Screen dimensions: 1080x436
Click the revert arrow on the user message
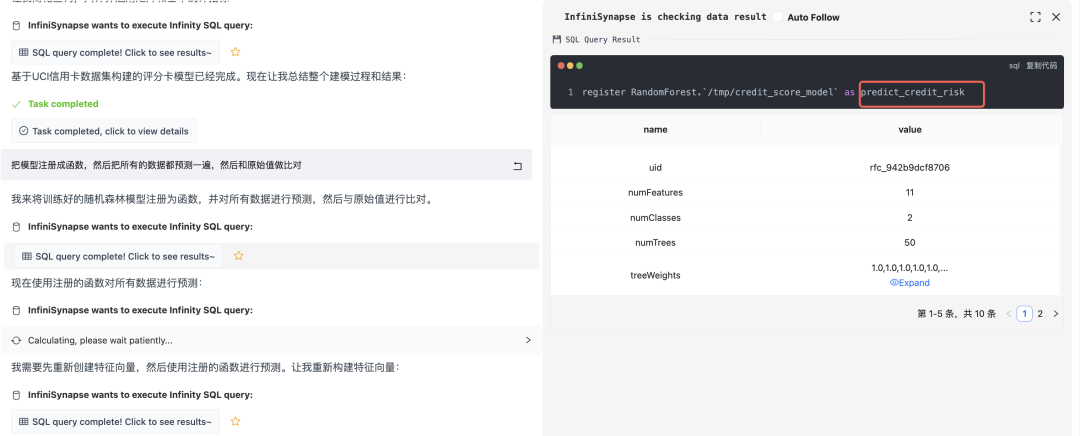pos(517,165)
